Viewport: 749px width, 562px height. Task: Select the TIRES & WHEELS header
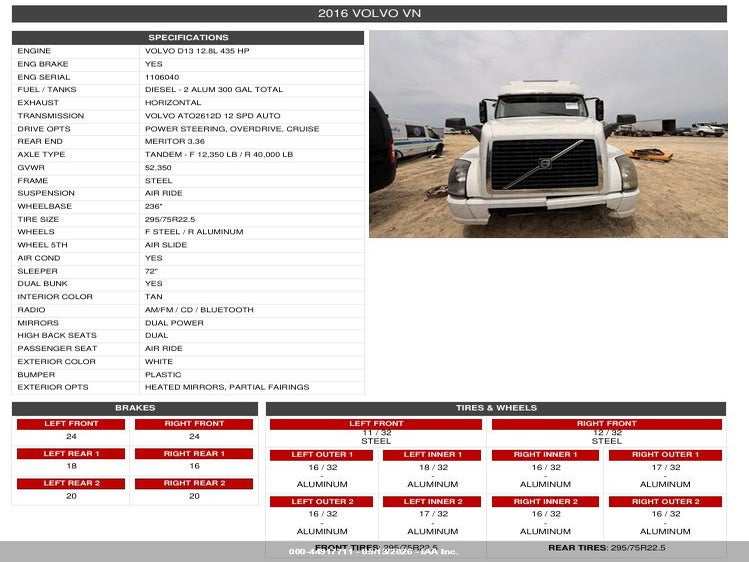pyautogui.click(x=496, y=408)
